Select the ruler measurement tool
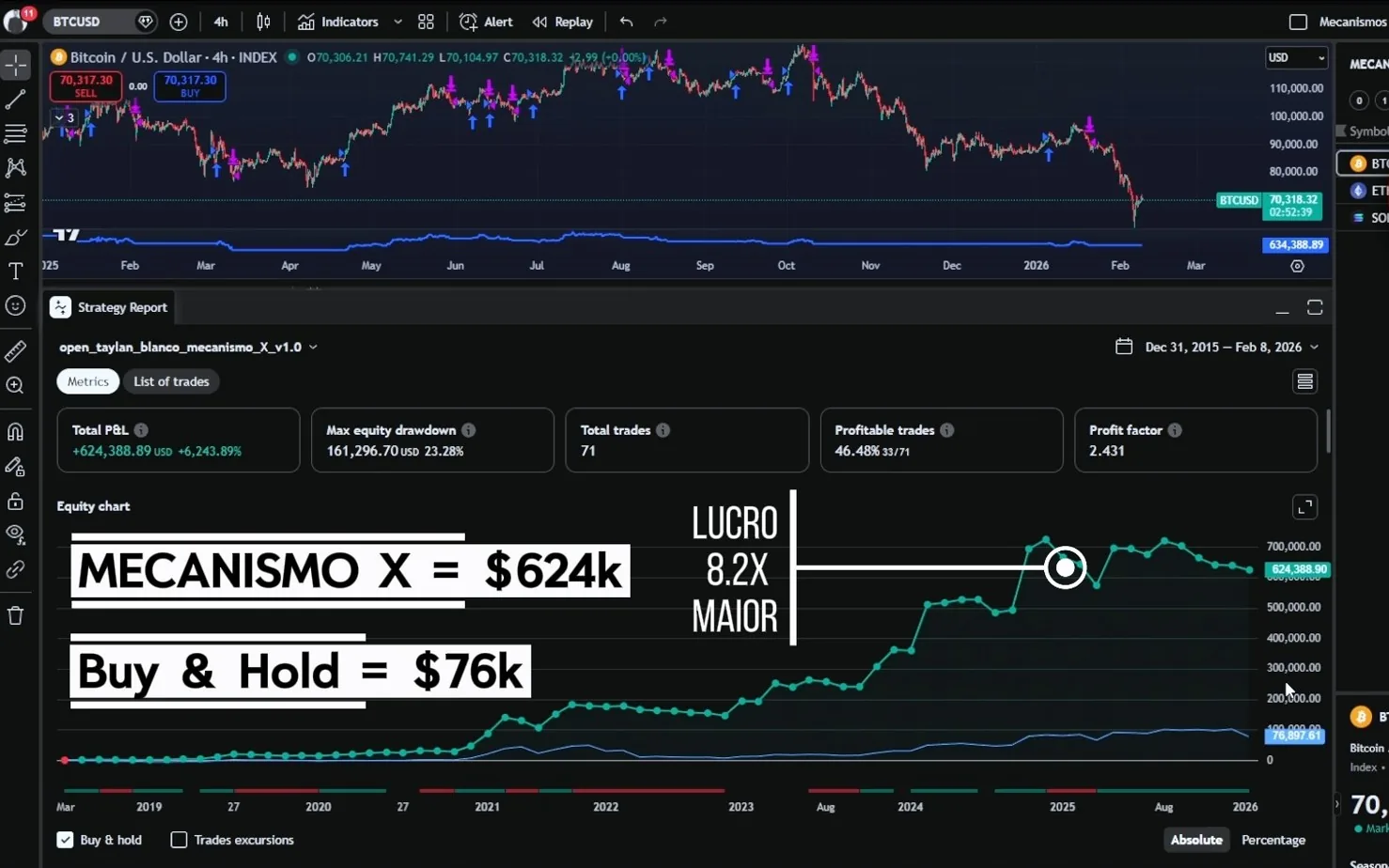The height and width of the screenshot is (868, 1389). [15, 350]
